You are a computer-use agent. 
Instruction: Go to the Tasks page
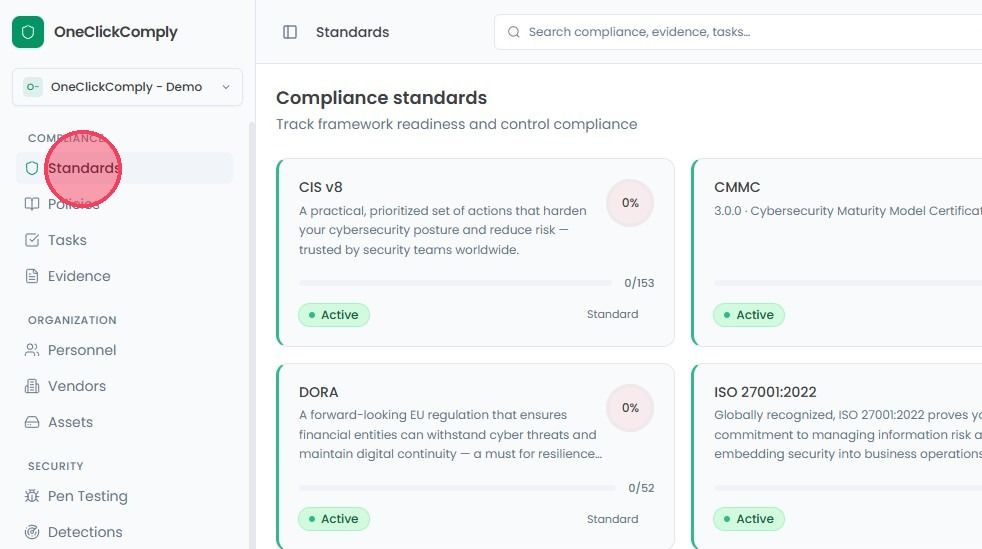[x=125, y=240]
